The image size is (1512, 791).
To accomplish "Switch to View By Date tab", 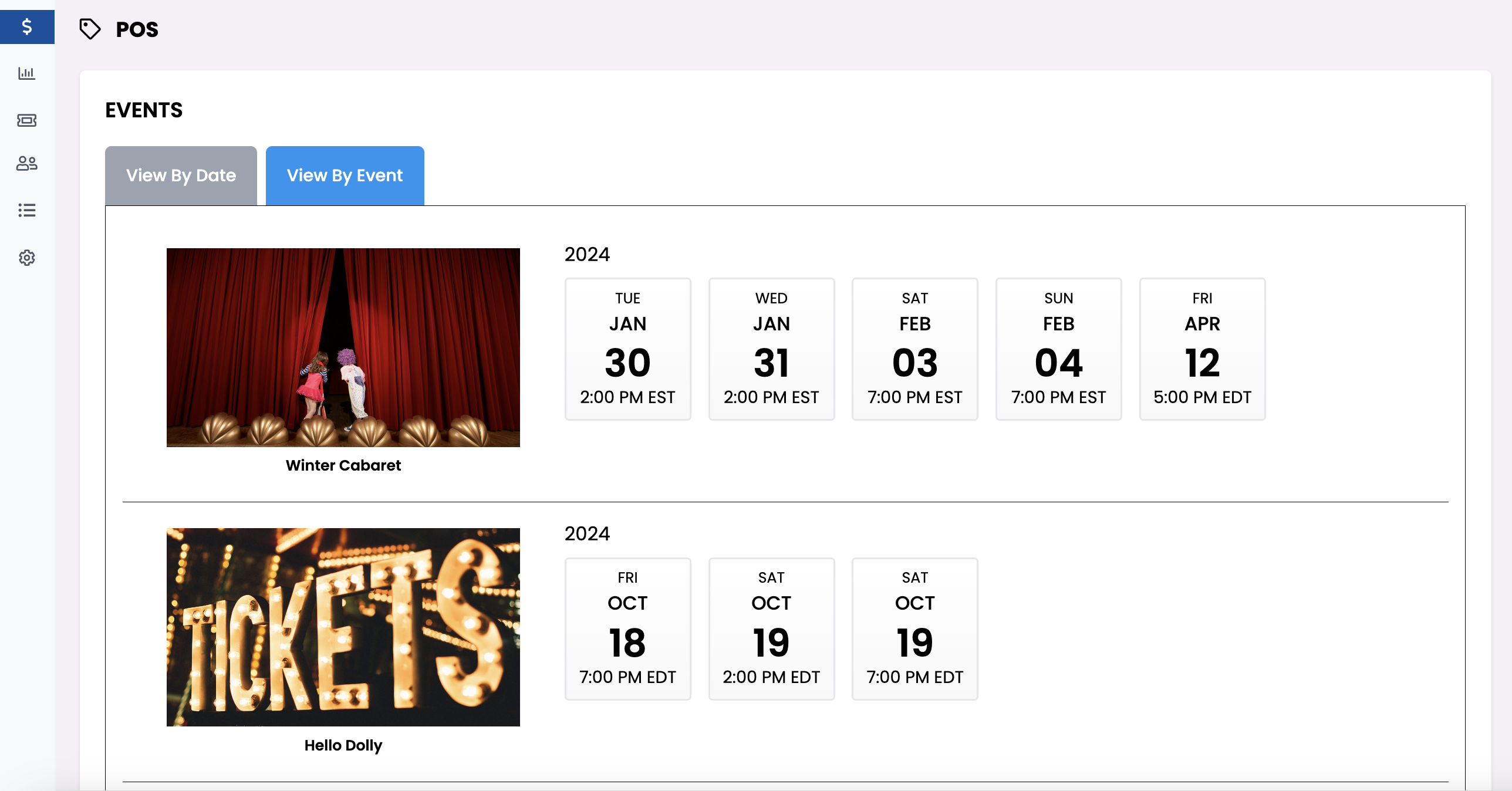I will coord(181,175).
